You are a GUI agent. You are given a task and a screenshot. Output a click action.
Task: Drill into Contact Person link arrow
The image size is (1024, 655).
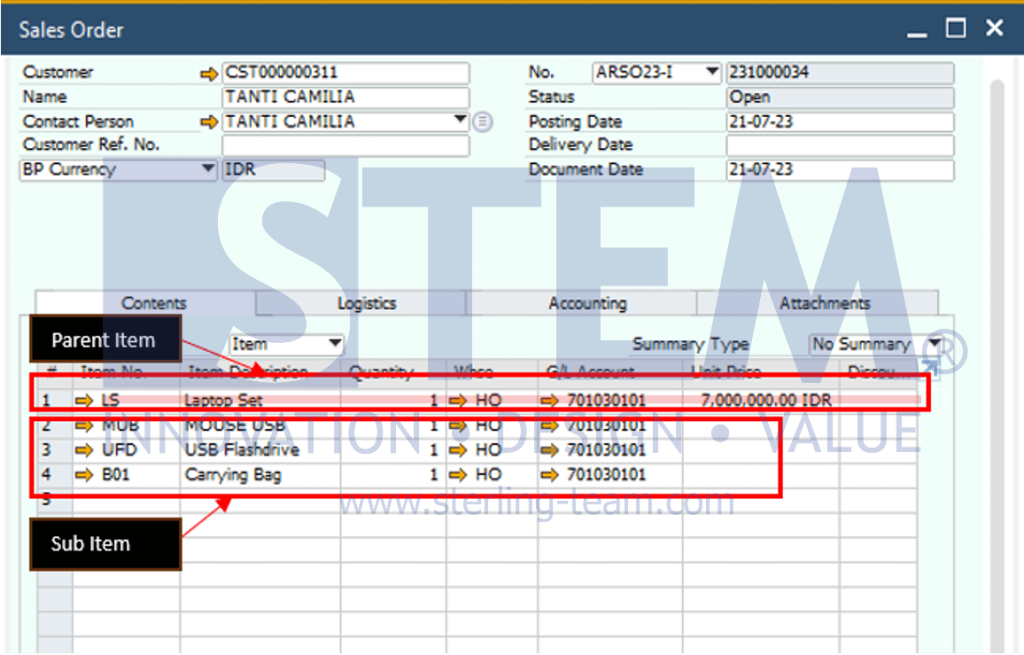pos(209,121)
